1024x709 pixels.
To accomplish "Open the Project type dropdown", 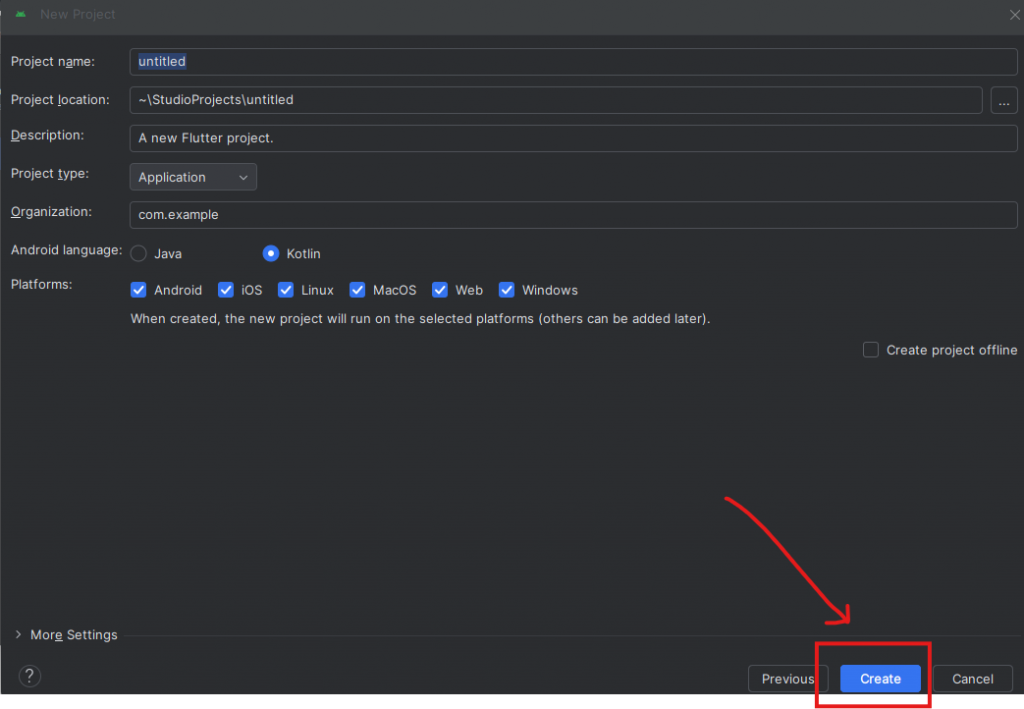I will click(x=193, y=177).
